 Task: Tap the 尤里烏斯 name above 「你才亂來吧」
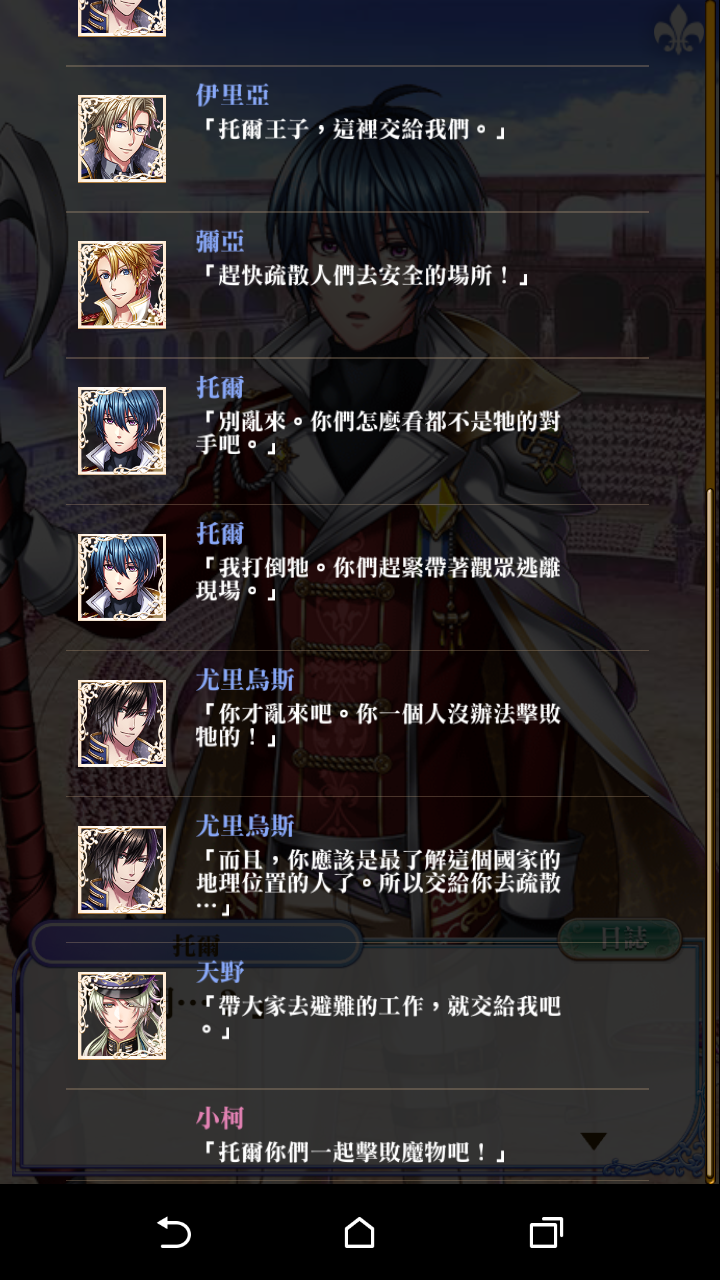coord(245,680)
